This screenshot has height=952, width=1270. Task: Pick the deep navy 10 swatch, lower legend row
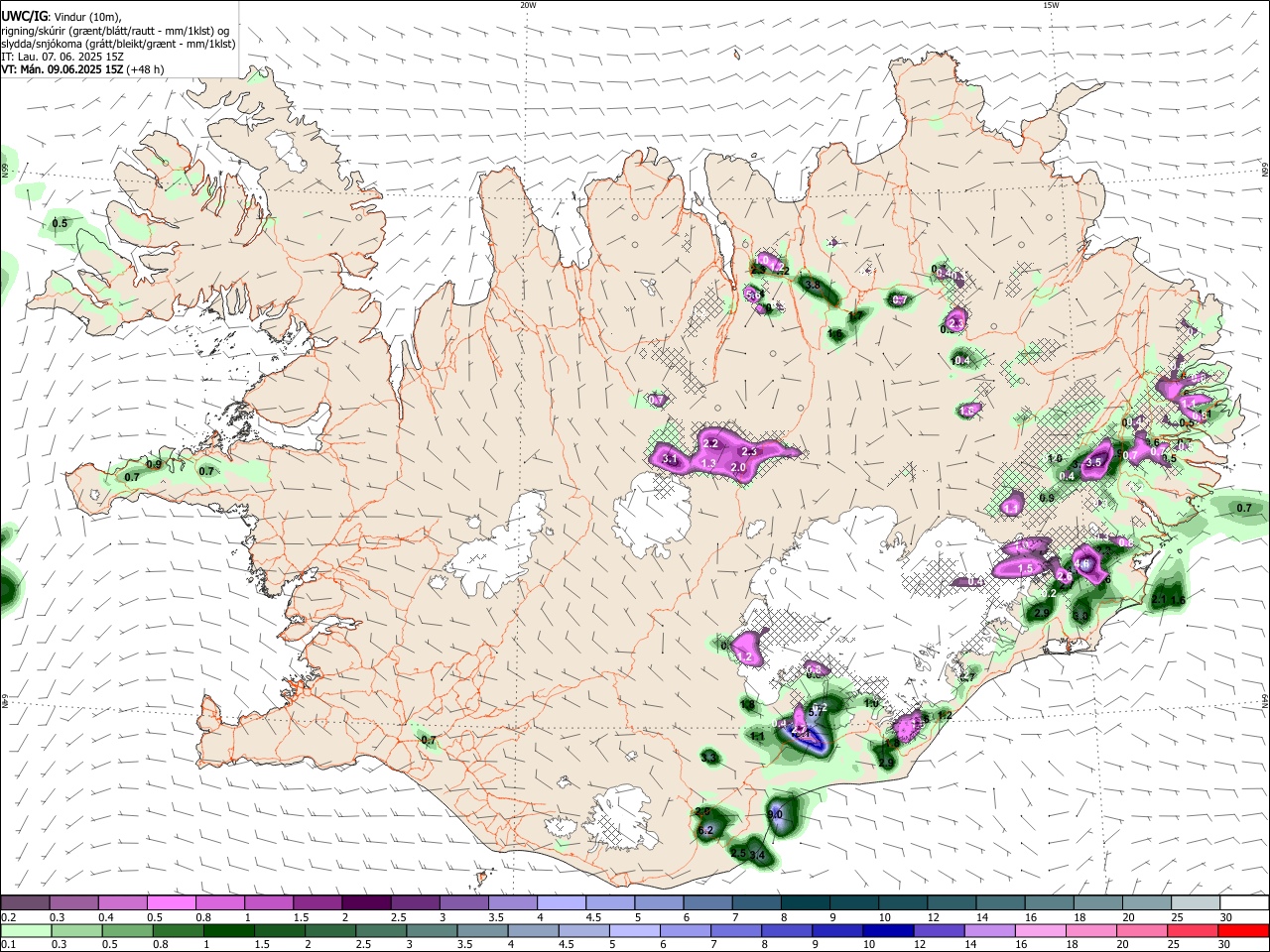click(889, 930)
